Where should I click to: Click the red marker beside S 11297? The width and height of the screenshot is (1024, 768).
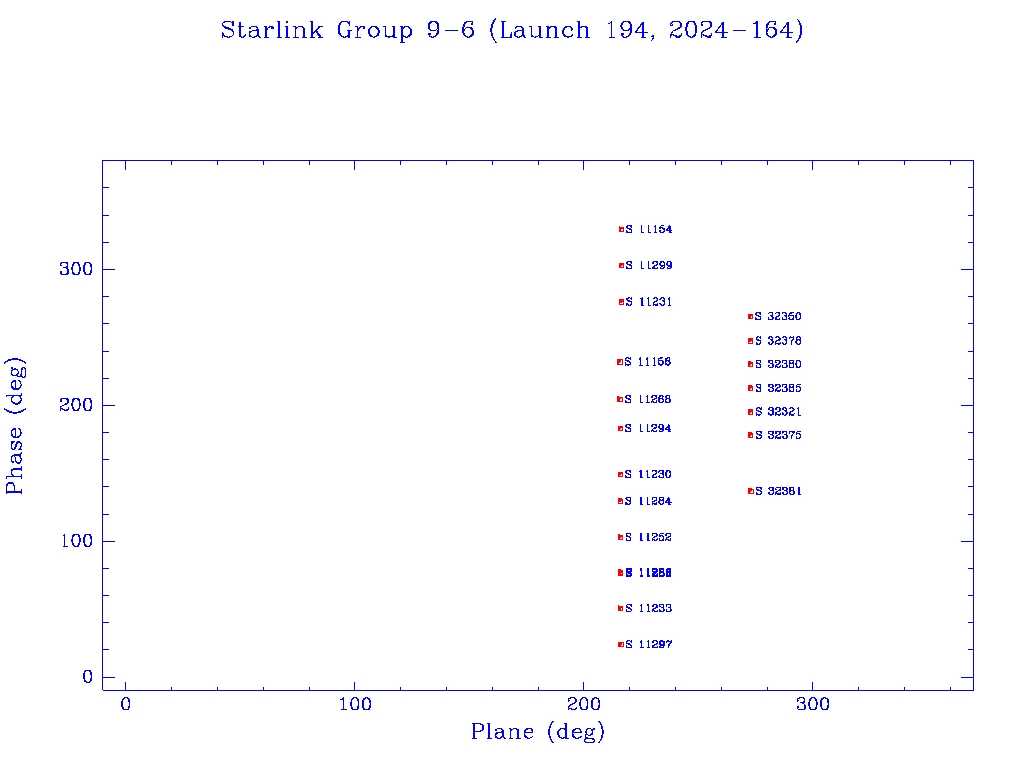620,645
